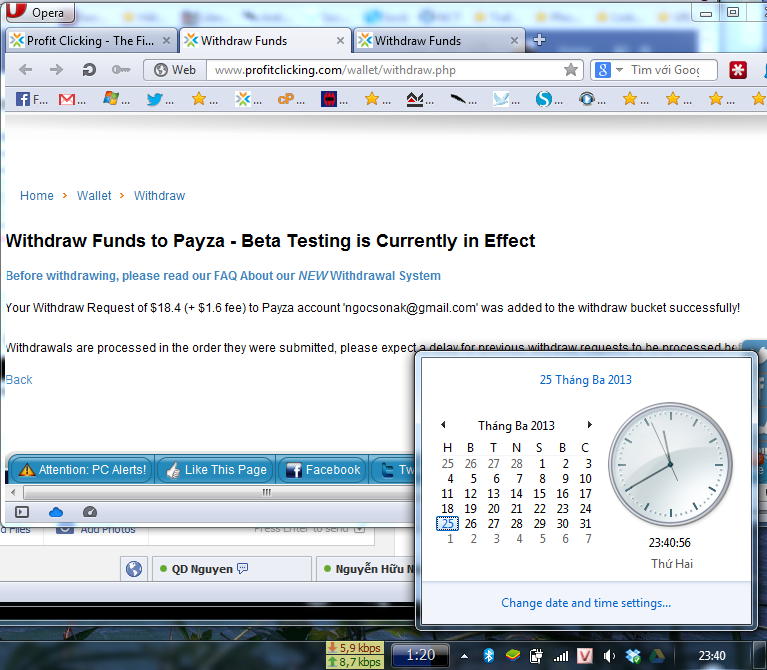The image size is (767, 670).
Task: Click the 1:20 taskbar timer widget
Action: tap(420, 655)
